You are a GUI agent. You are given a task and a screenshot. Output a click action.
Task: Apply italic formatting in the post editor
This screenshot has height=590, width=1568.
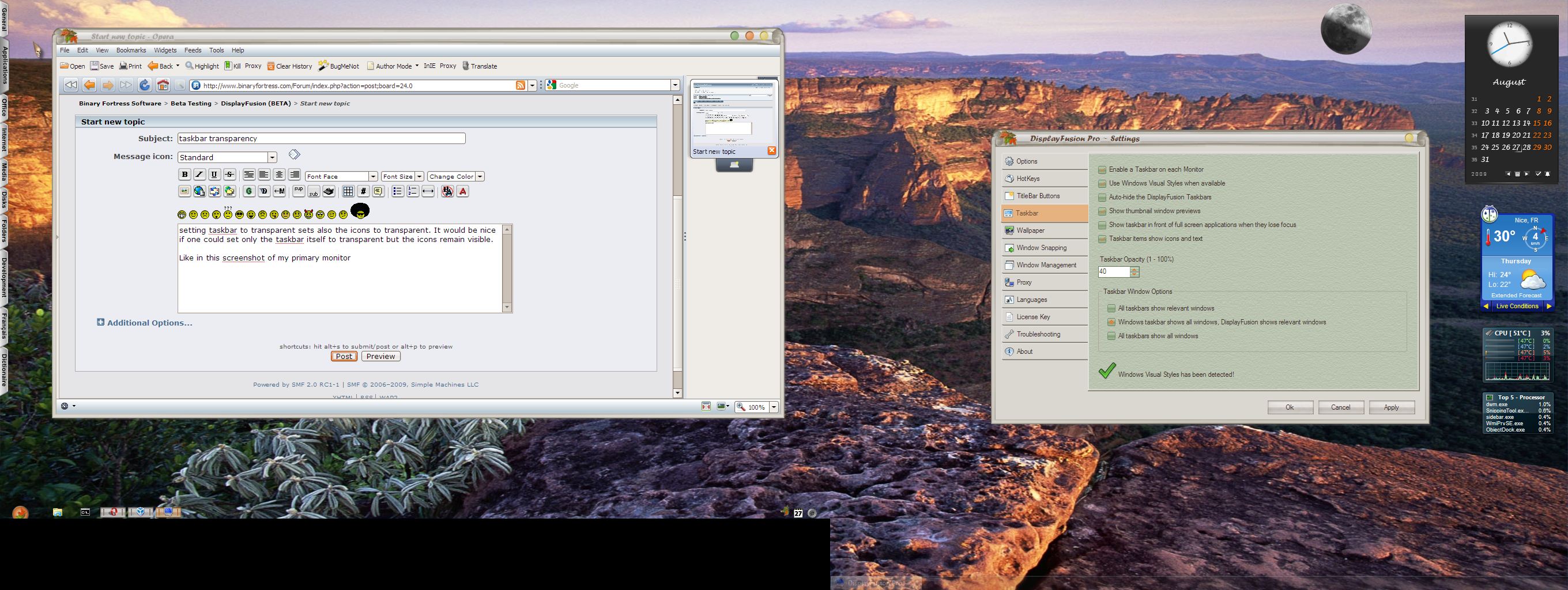199,175
